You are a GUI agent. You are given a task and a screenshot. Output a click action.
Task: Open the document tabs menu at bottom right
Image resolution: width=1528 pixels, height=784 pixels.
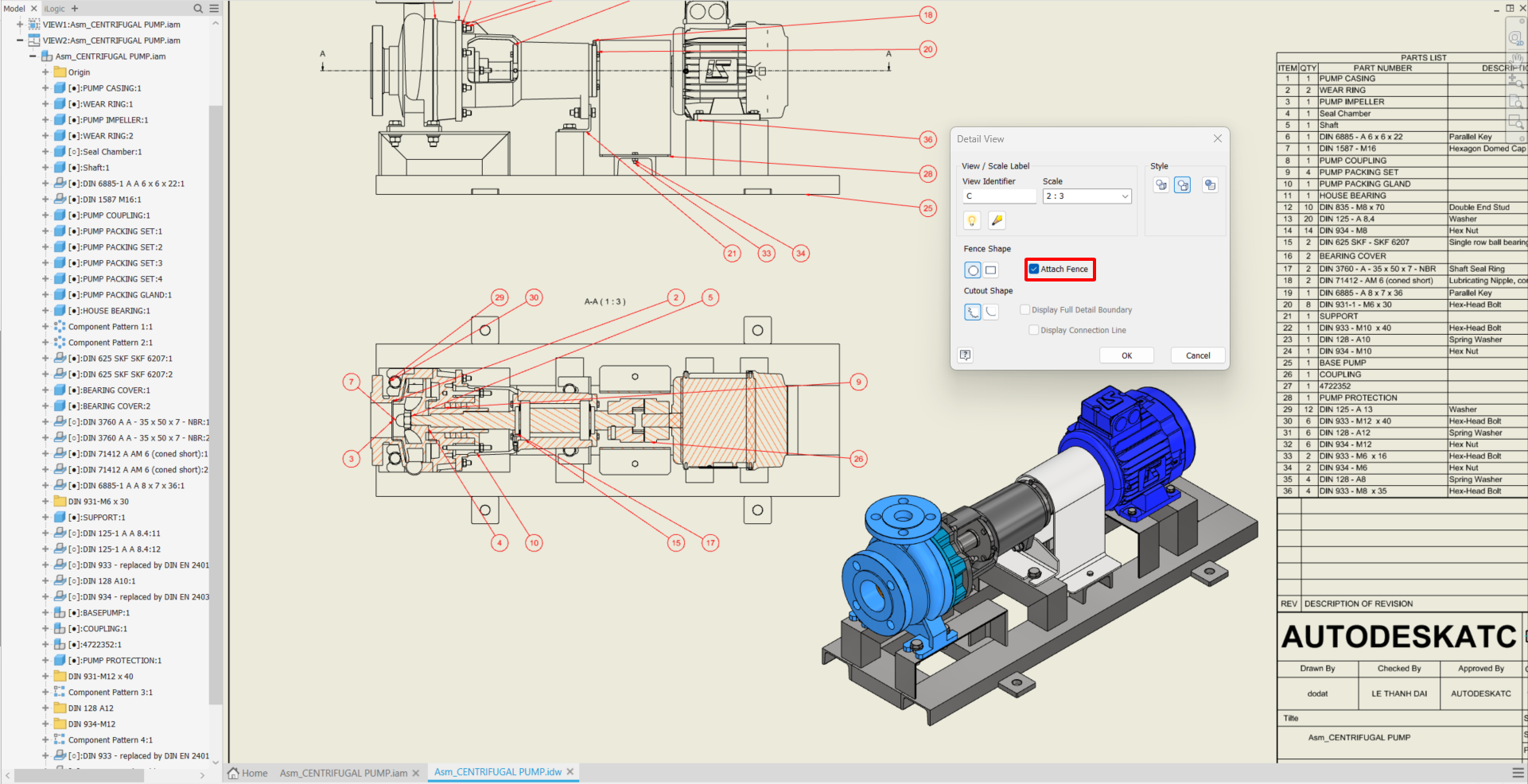click(1518, 773)
